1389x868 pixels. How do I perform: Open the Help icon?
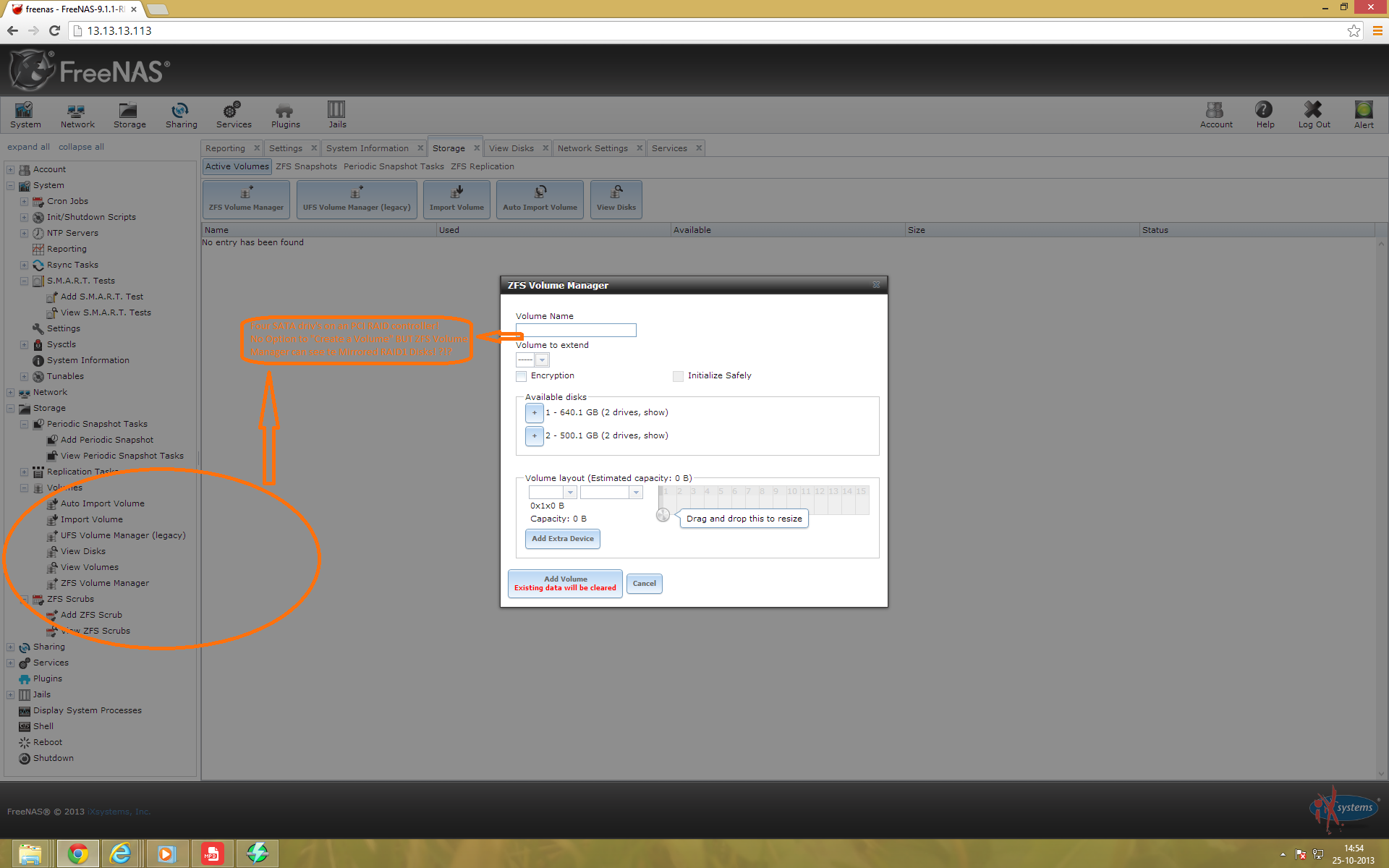pos(1265,115)
